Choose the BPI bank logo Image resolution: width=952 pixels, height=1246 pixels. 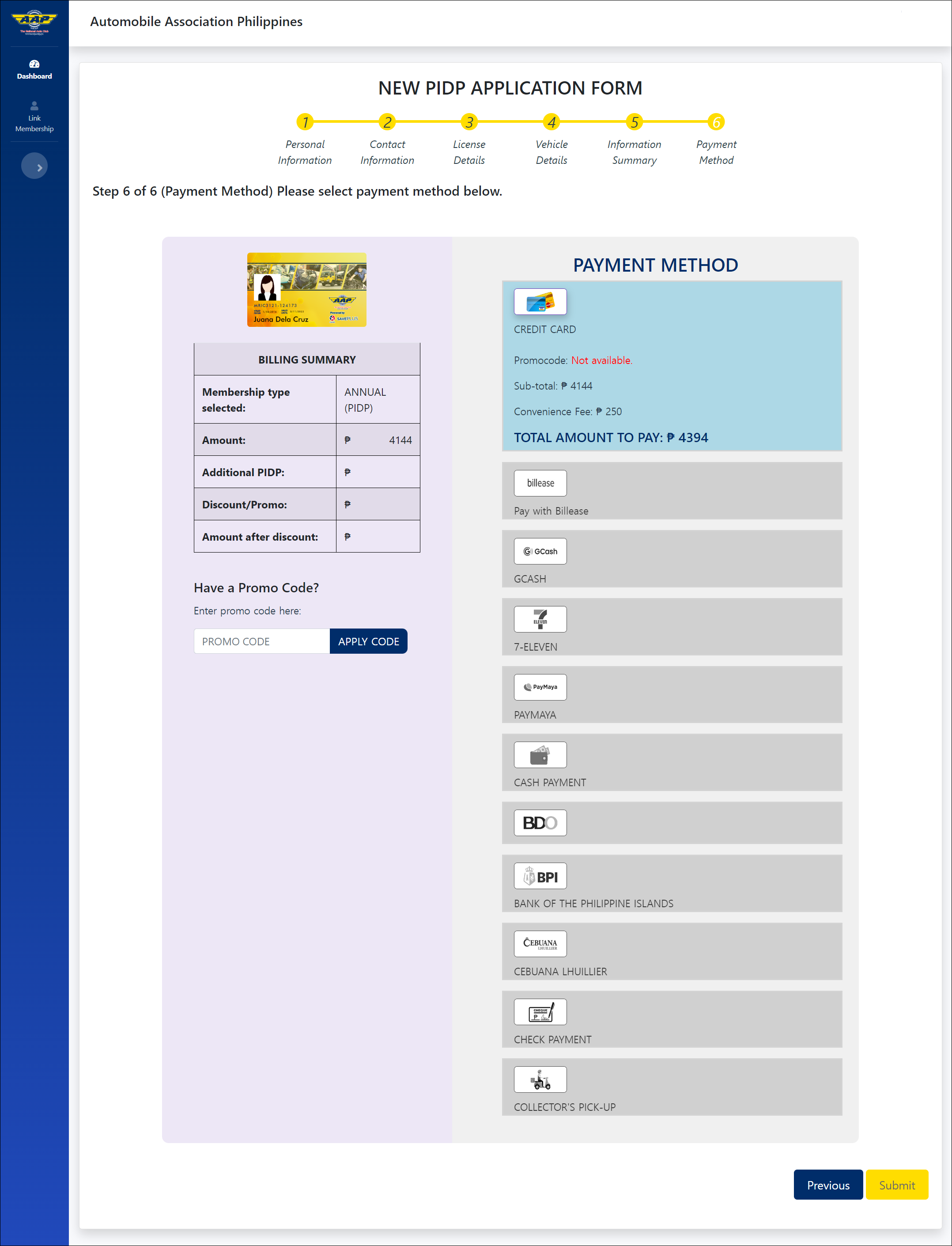tap(540, 876)
